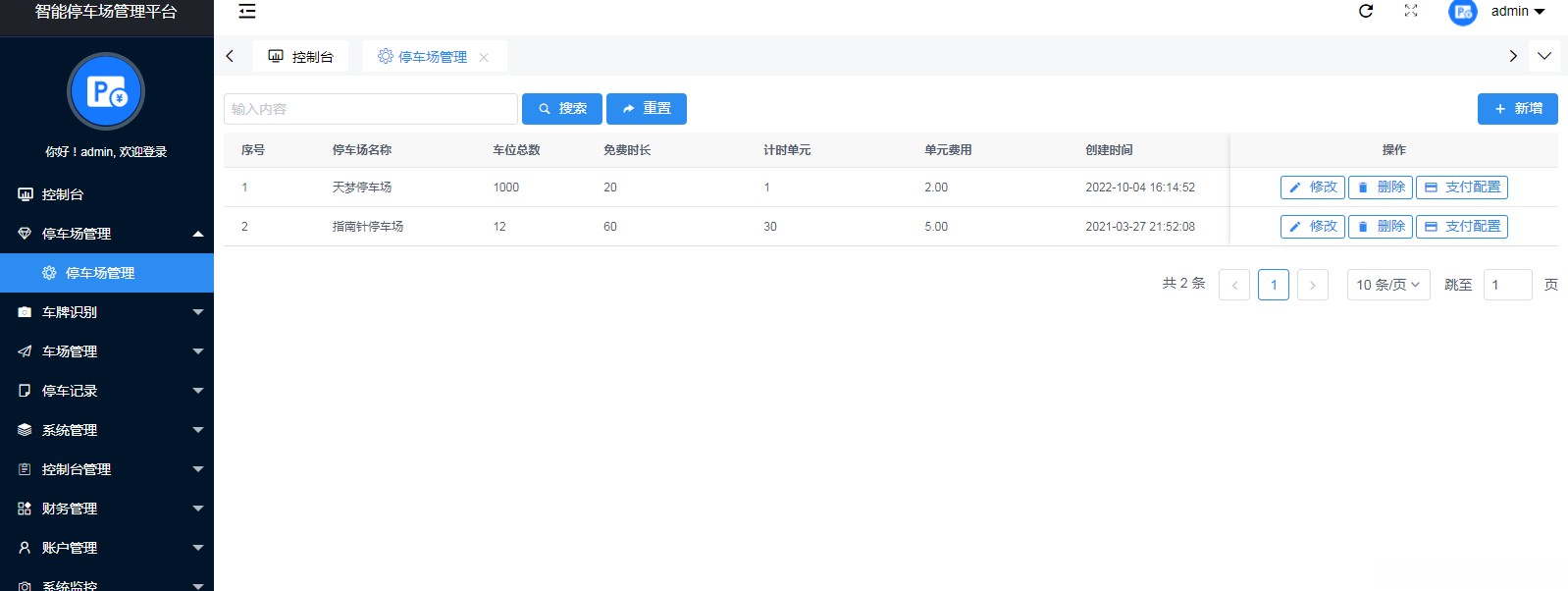1568x591 pixels.
Task: Expand the 车牌识别 sidebar menu
Action: click(x=107, y=312)
